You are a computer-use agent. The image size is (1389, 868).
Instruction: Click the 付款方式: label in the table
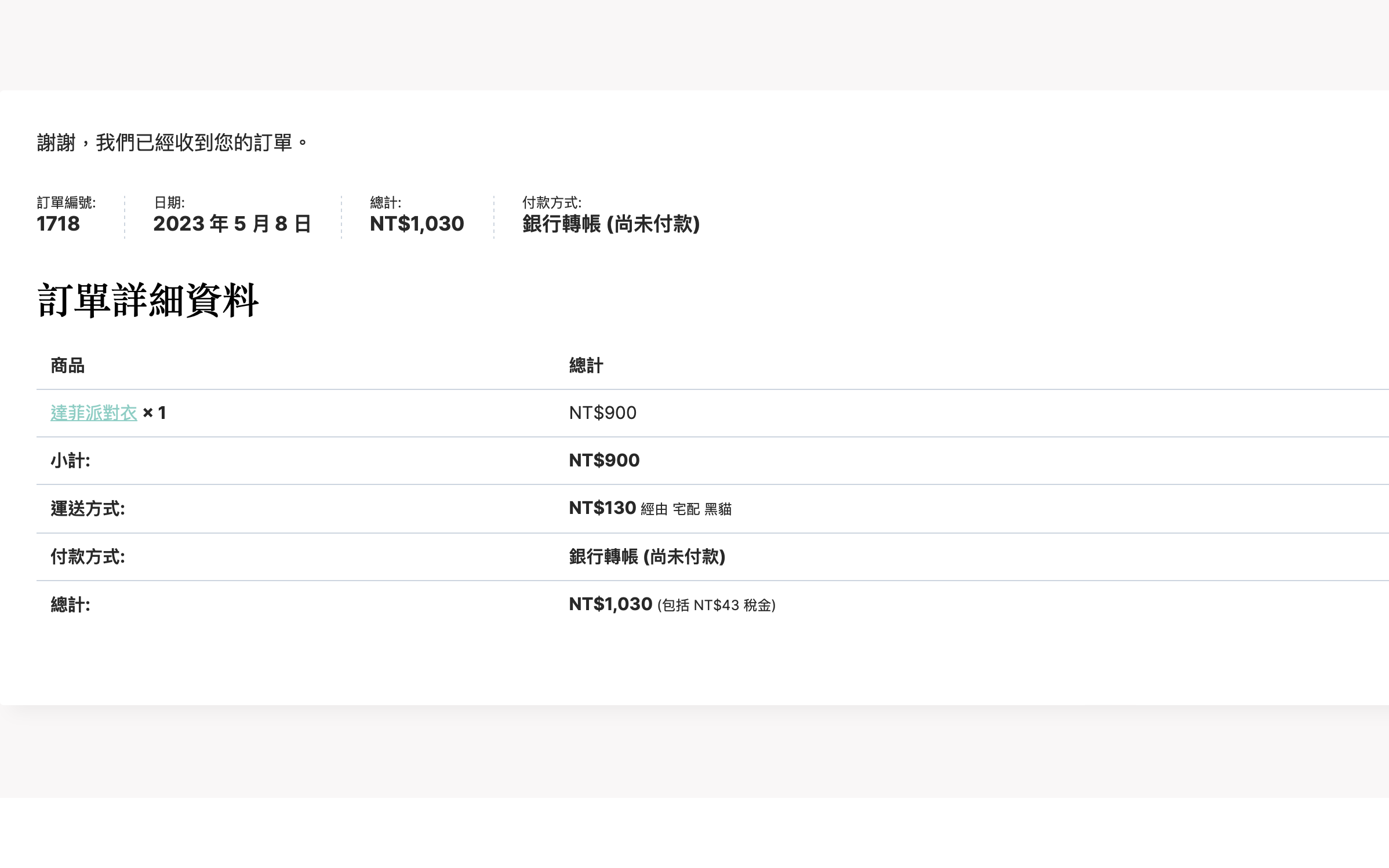[88, 557]
